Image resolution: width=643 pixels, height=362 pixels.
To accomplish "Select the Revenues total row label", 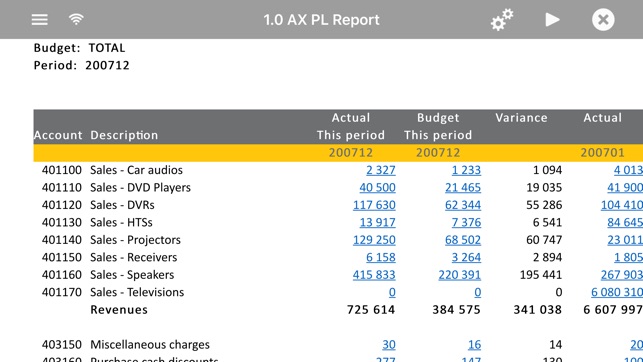I will (x=119, y=310).
